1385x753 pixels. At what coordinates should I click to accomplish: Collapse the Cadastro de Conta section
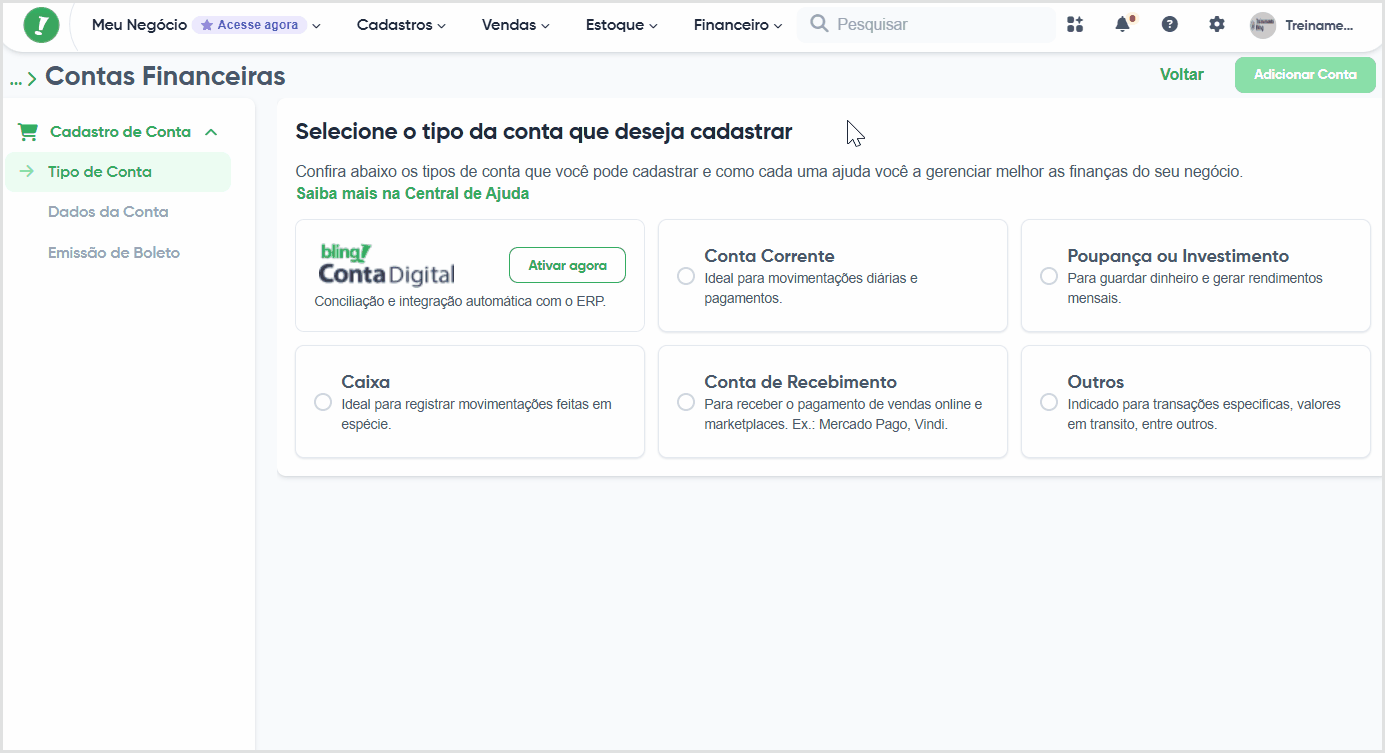tap(211, 132)
